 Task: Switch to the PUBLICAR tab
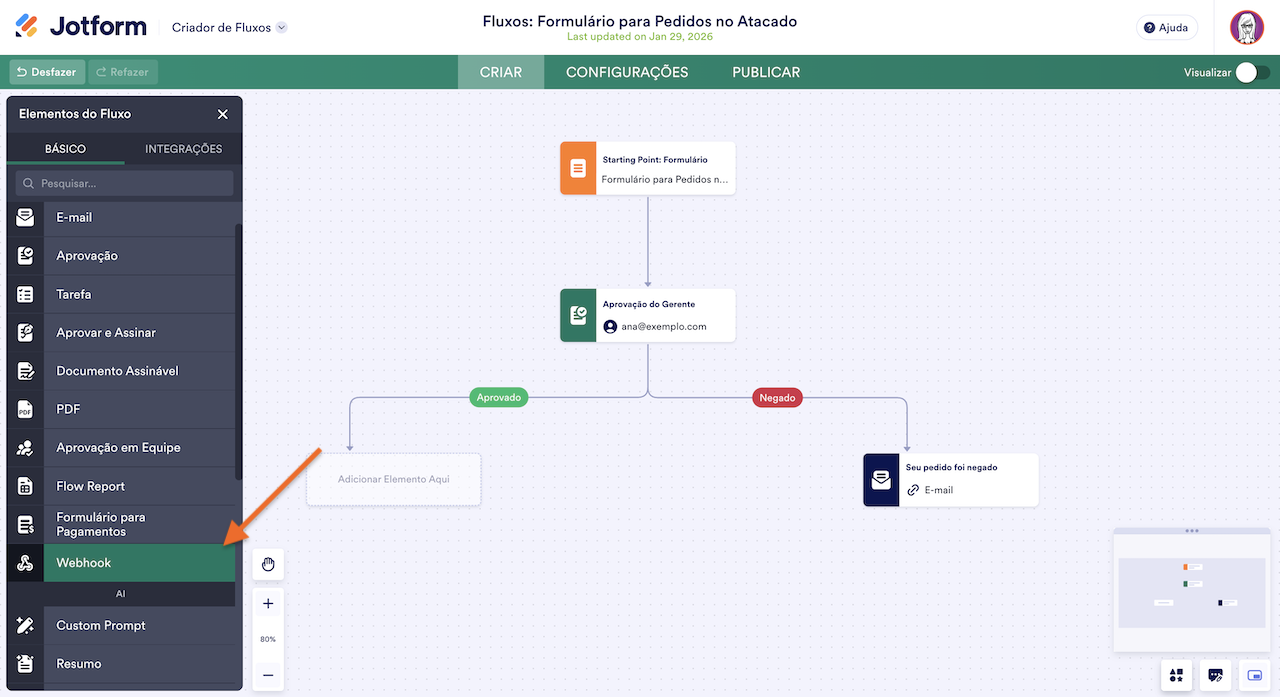coord(765,71)
